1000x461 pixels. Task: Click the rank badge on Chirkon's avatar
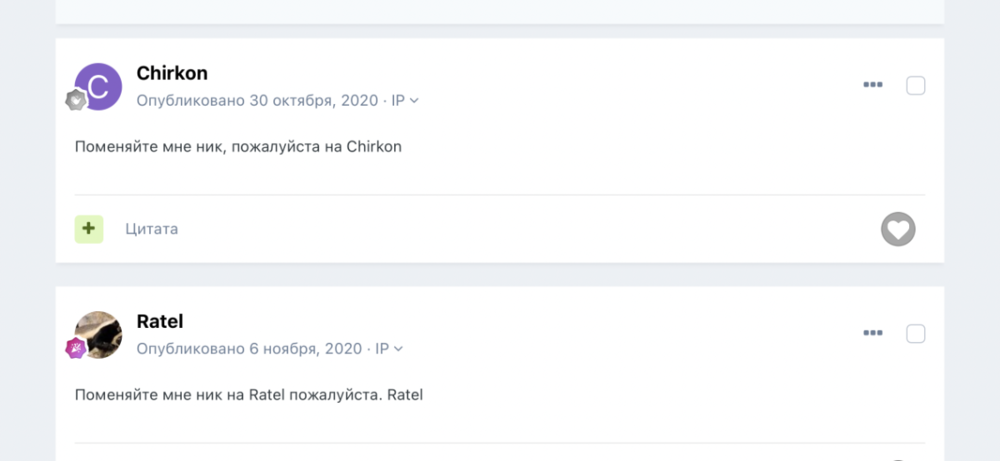(x=75, y=99)
